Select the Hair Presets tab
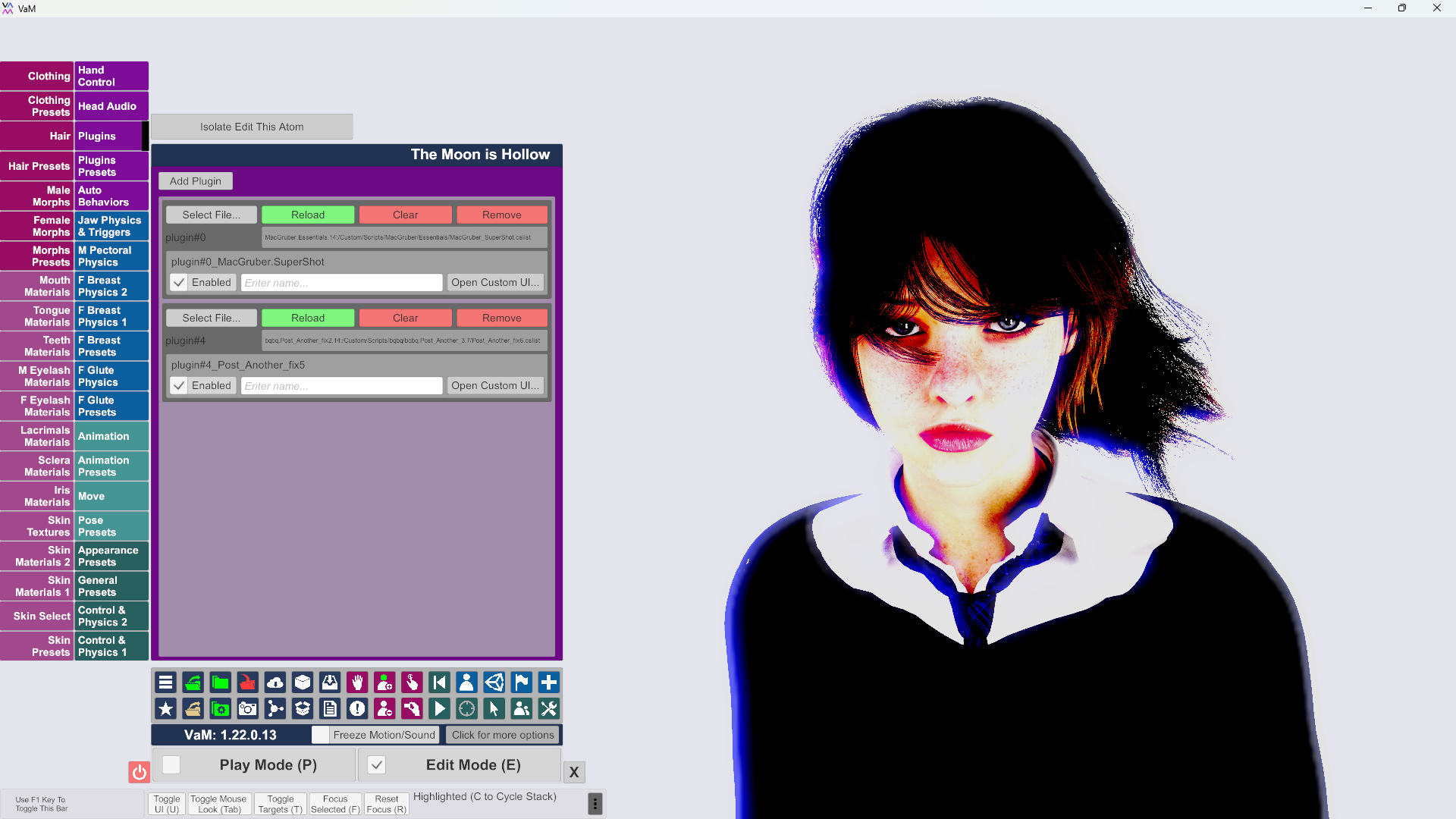 pos(37,166)
